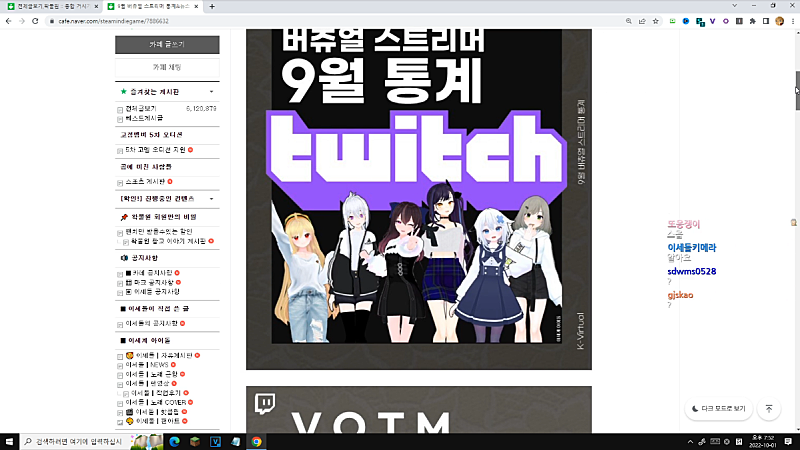The height and width of the screenshot is (450, 800).
Task: Open the 이세돌 | NEWS board
Action: [x=147, y=365]
